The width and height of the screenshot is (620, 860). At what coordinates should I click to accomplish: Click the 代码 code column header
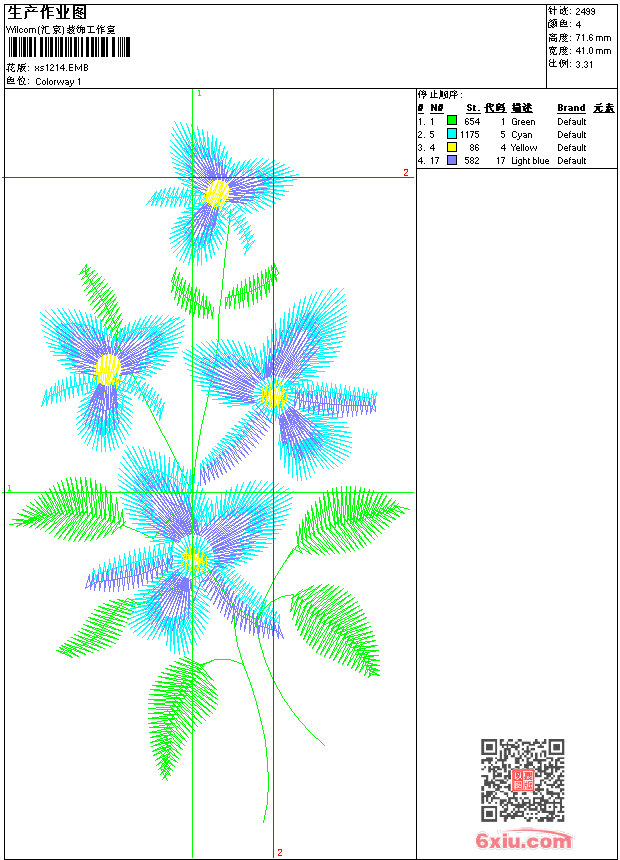[x=495, y=108]
